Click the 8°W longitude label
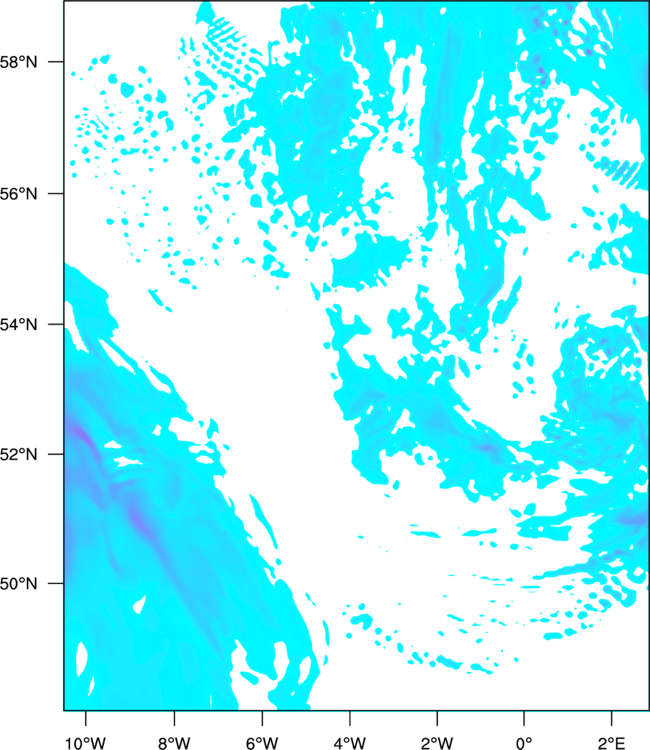This screenshot has height=750, width=650. (174, 743)
